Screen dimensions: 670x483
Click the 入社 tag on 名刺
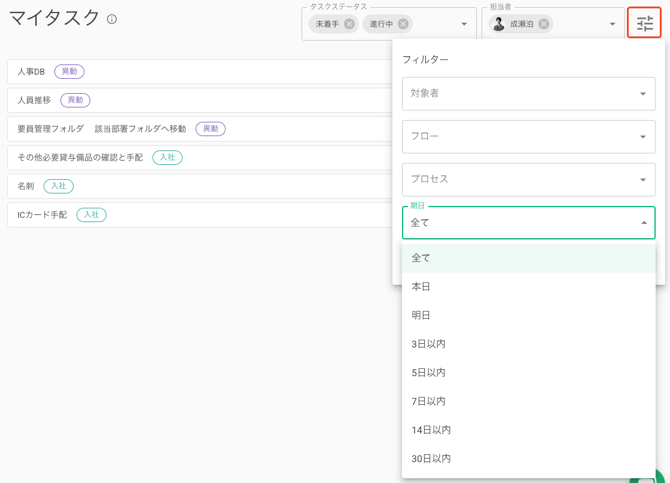click(59, 186)
